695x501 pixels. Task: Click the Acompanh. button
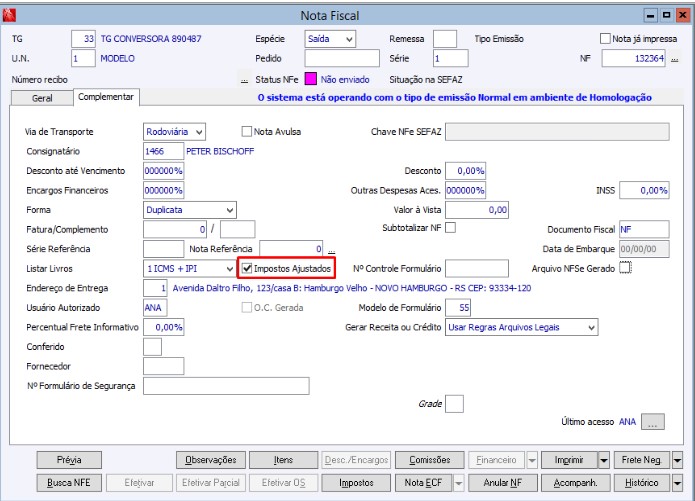(x=575, y=483)
